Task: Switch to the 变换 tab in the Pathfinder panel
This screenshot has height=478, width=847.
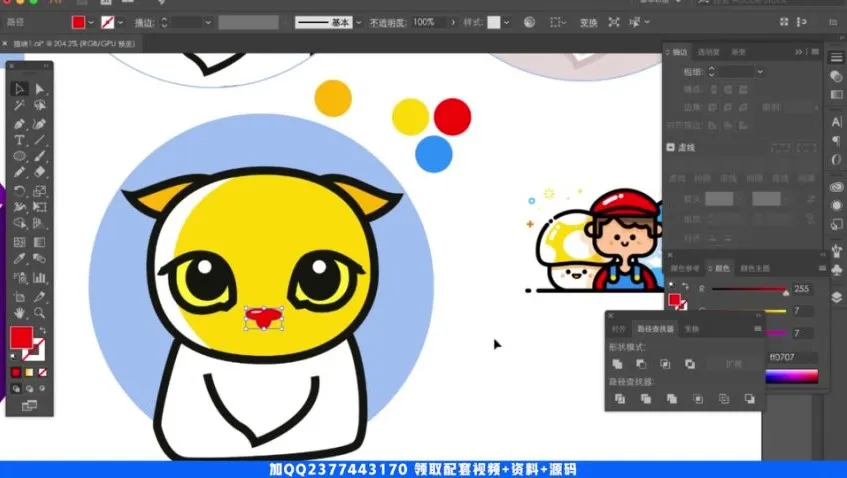Action: 692,329
